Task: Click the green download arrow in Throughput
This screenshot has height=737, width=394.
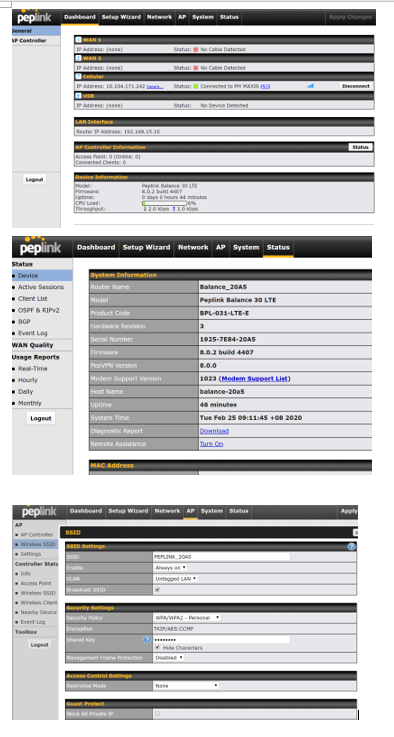Action: [145, 209]
